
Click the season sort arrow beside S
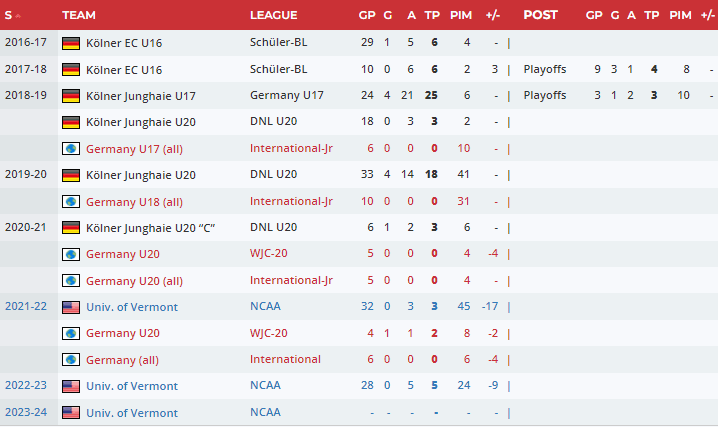pos(22,16)
